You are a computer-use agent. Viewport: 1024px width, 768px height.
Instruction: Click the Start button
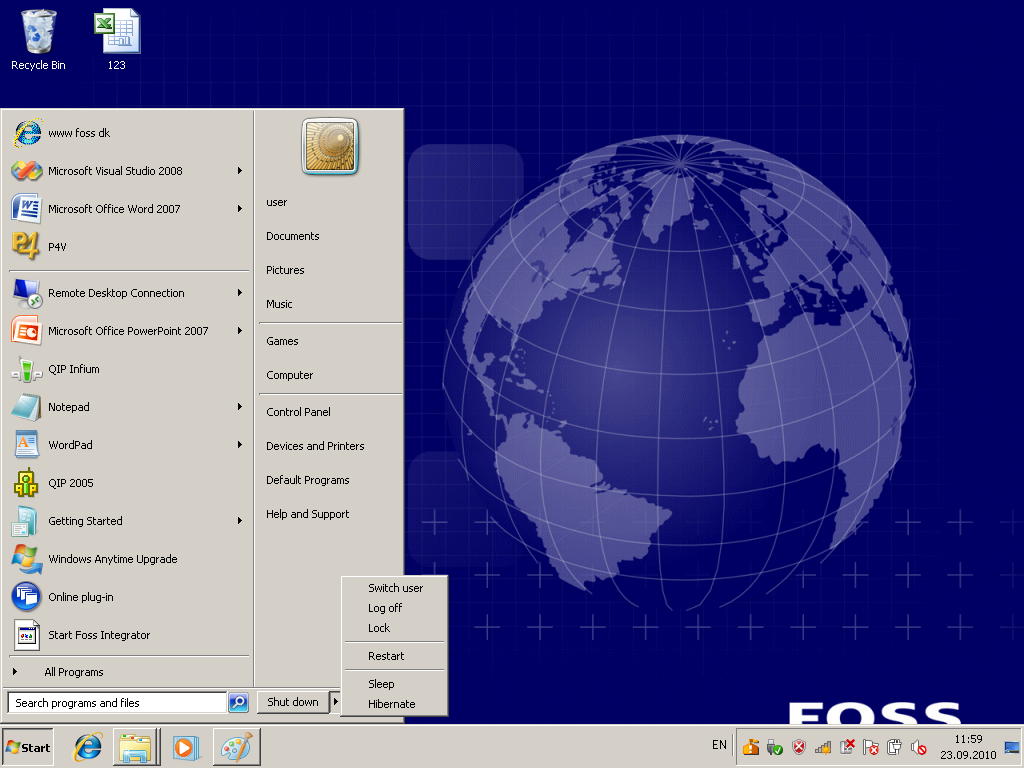point(27,747)
